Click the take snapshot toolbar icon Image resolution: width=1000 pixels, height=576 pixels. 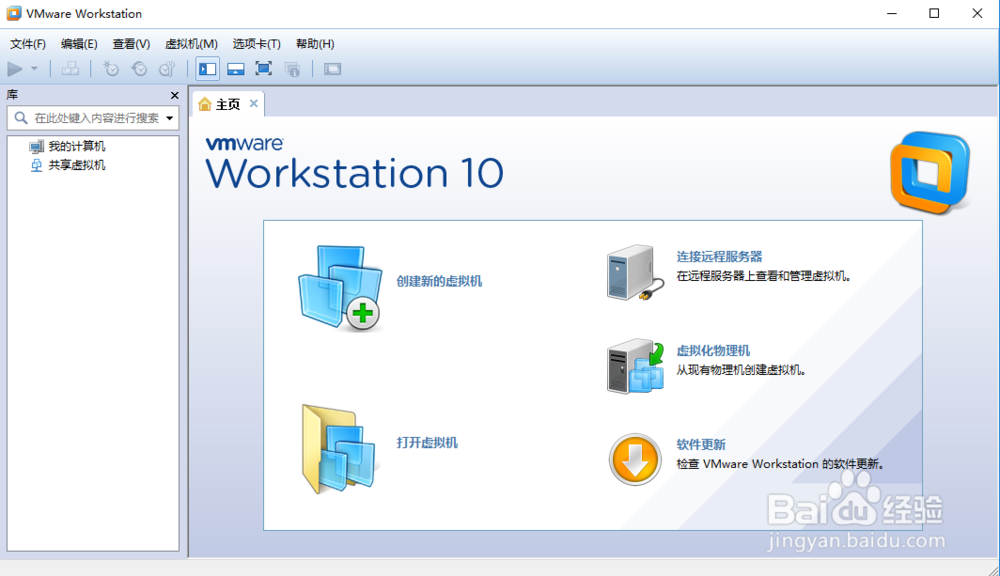pyautogui.click(x=111, y=68)
